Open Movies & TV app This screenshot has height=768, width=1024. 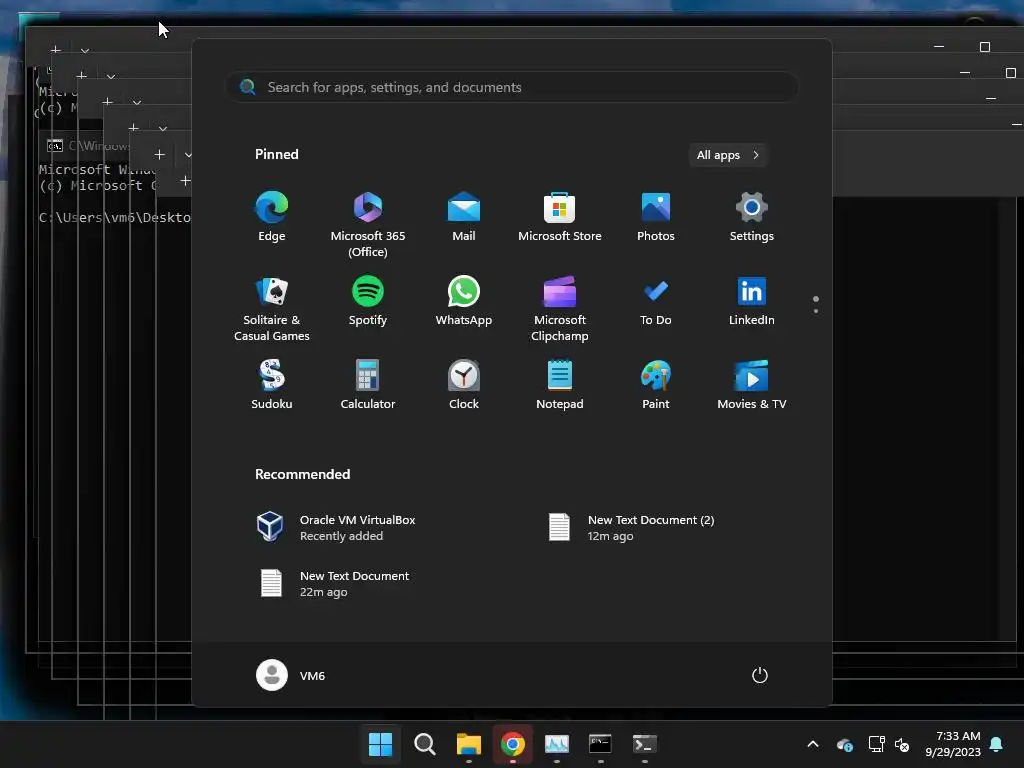[x=752, y=385]
